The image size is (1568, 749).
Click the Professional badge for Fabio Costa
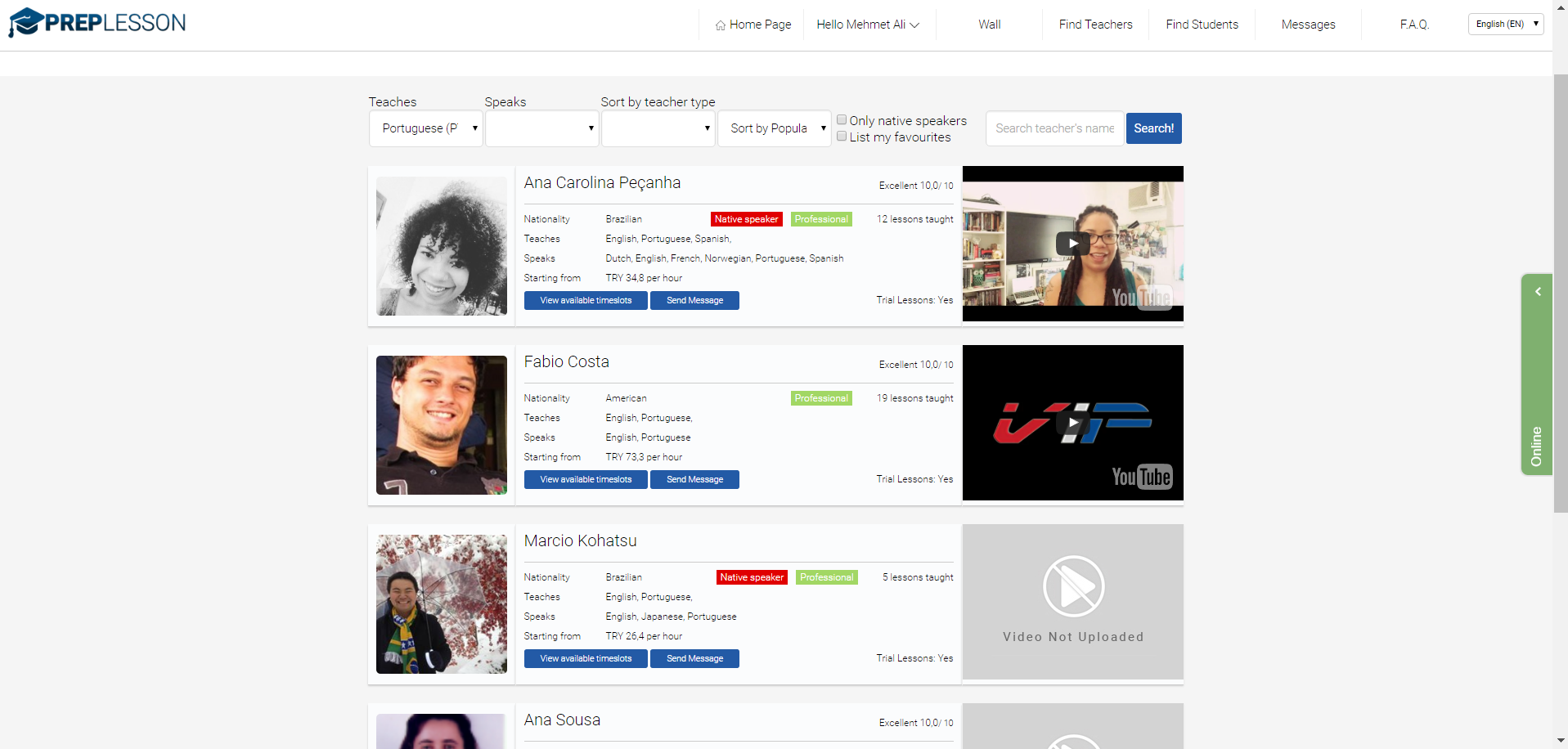point(821,398)
